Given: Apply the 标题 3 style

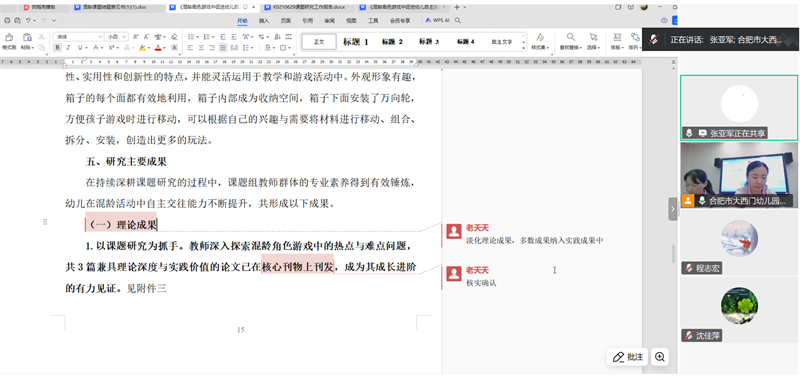Looking at the screenshot, I should (429, 42).
